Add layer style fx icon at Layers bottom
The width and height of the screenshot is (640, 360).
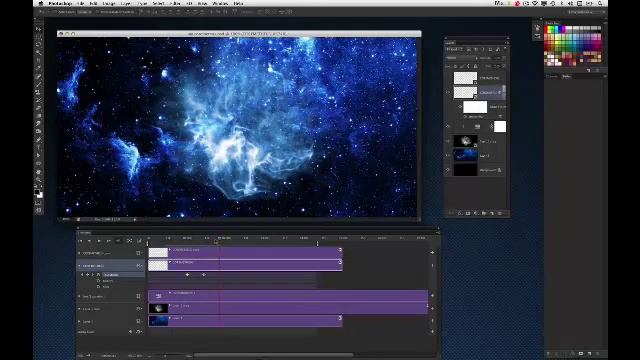[x=460, y=213]
